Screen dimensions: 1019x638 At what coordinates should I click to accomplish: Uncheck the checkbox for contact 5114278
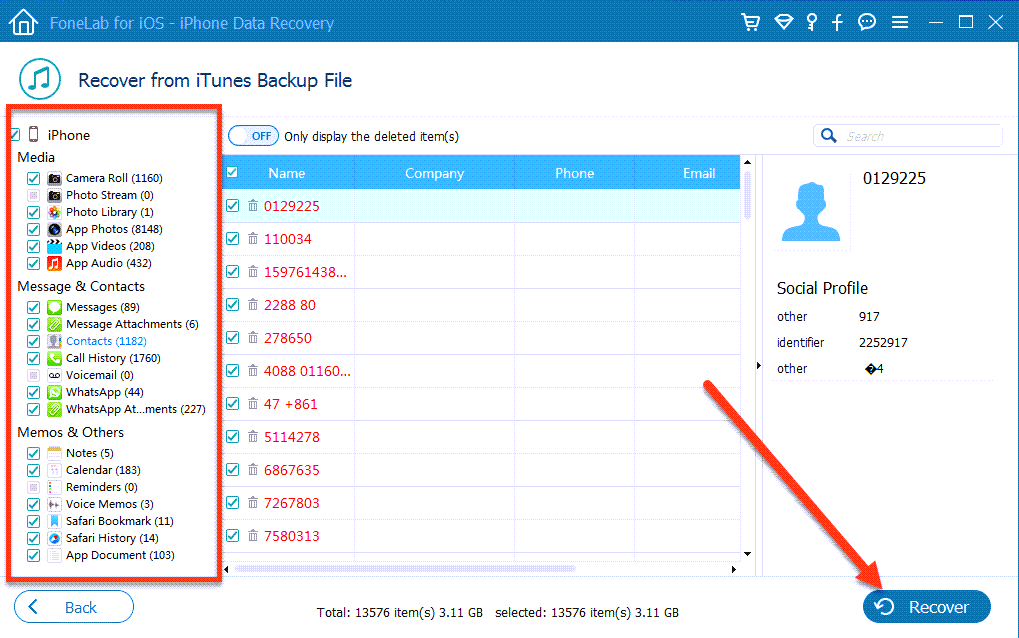(x=232, y=437)
